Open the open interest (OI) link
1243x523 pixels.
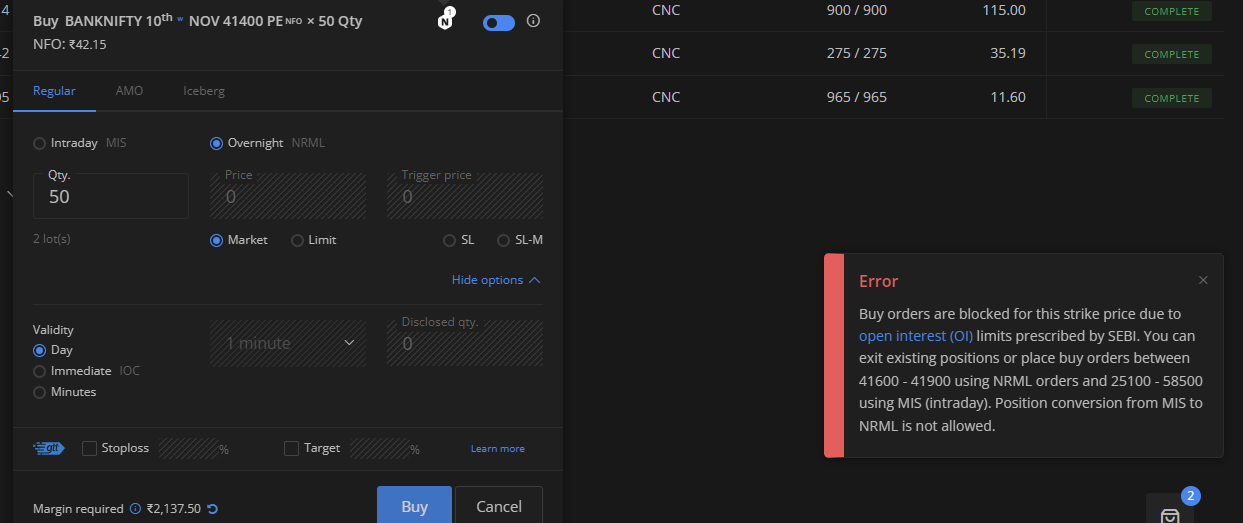coord(916,336)
